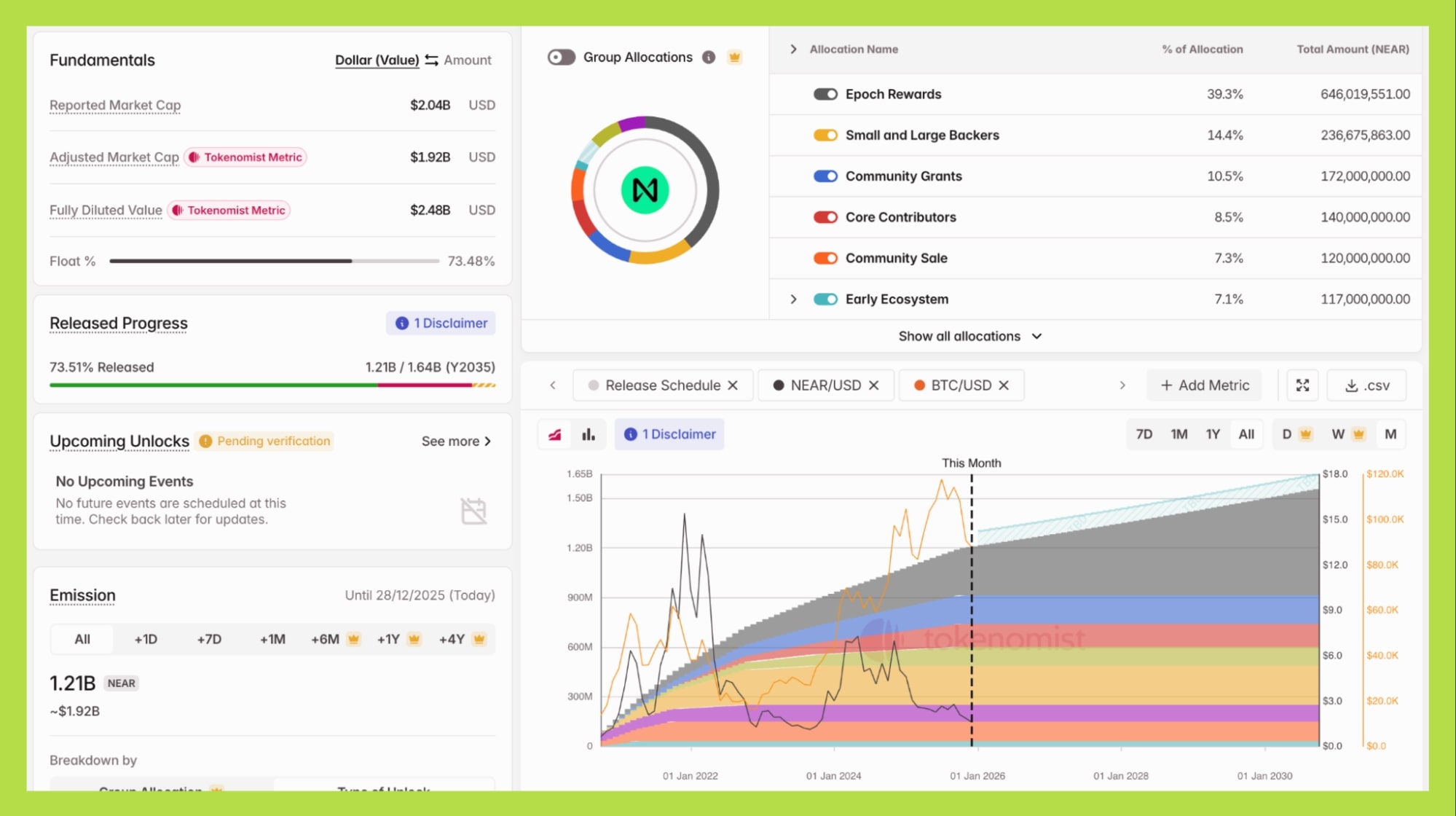Click the 1 Disclaimer info badge above the chart
Viewport: 1456px width, 816px height.
[x=669, y=433]
